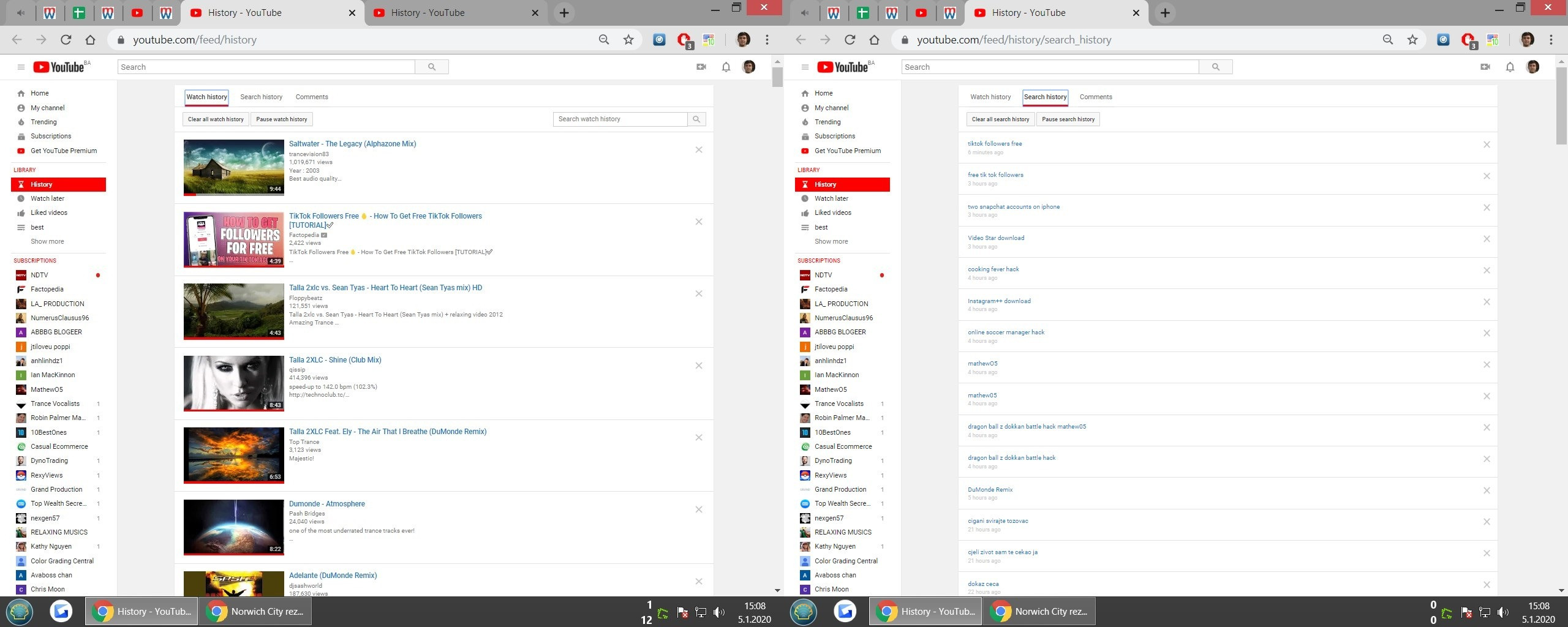Click volume speaker icon in left system tray
Image resolution: width=1568 pixels, height=627 pixels.
point(719,612)
